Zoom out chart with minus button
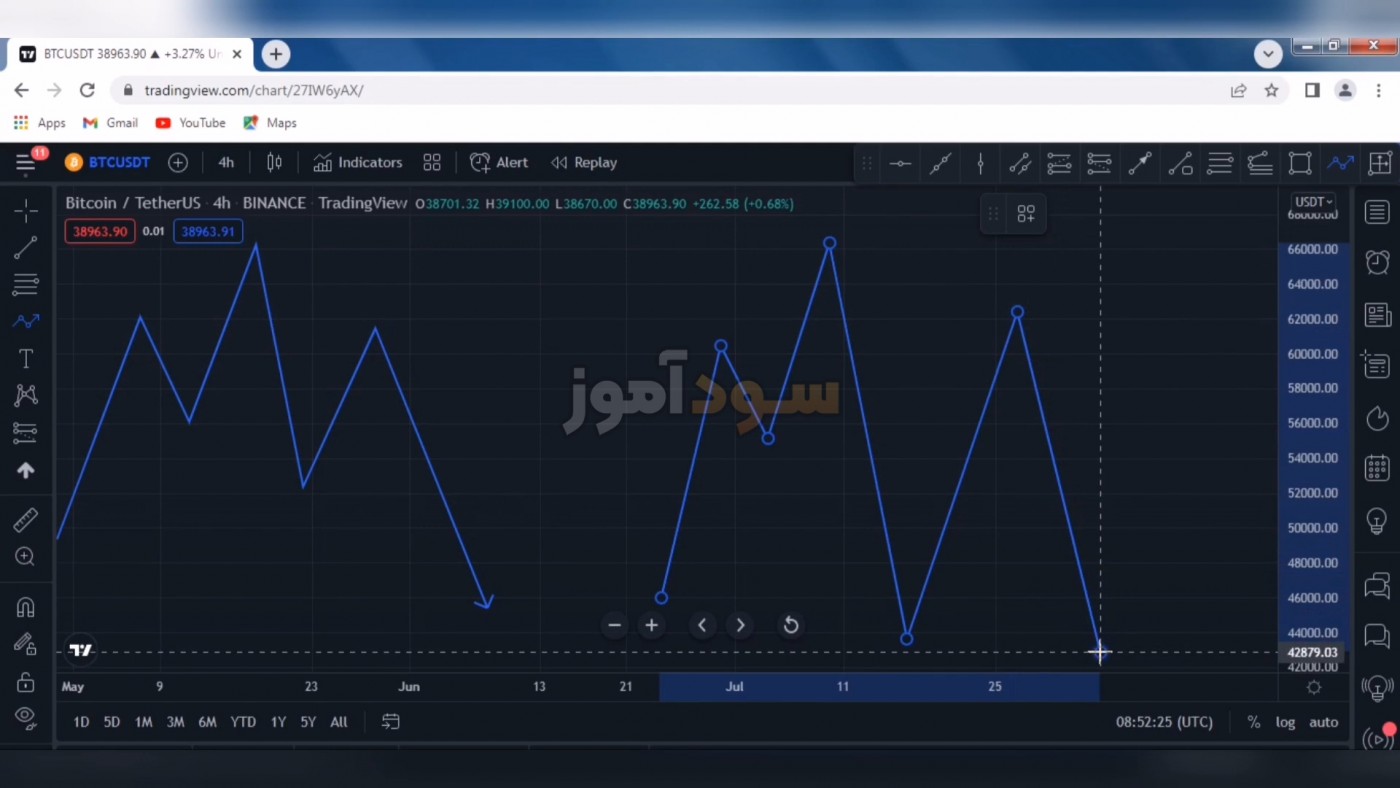 (614, 625)
